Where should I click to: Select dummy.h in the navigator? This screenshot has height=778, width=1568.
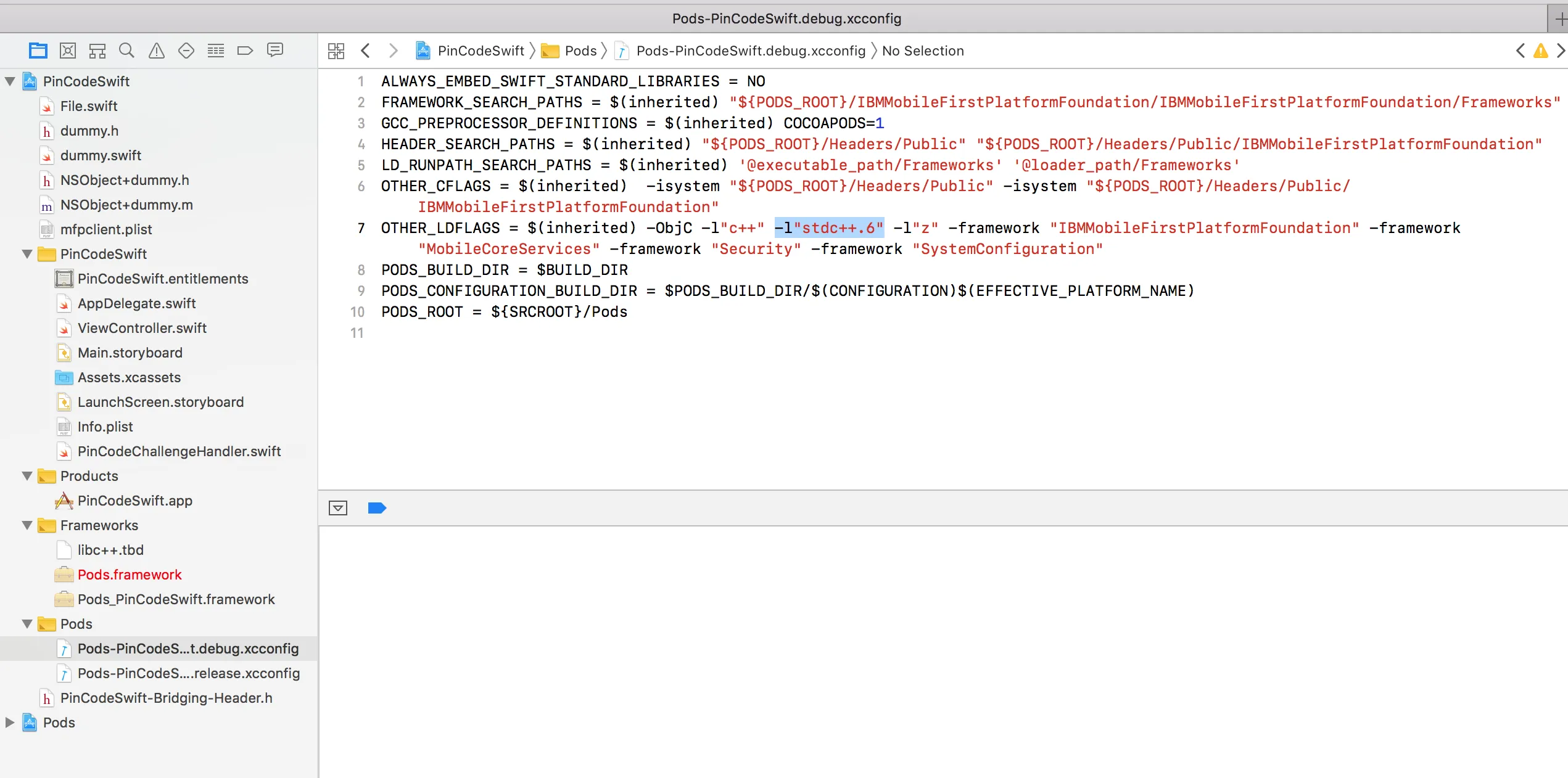89,131
